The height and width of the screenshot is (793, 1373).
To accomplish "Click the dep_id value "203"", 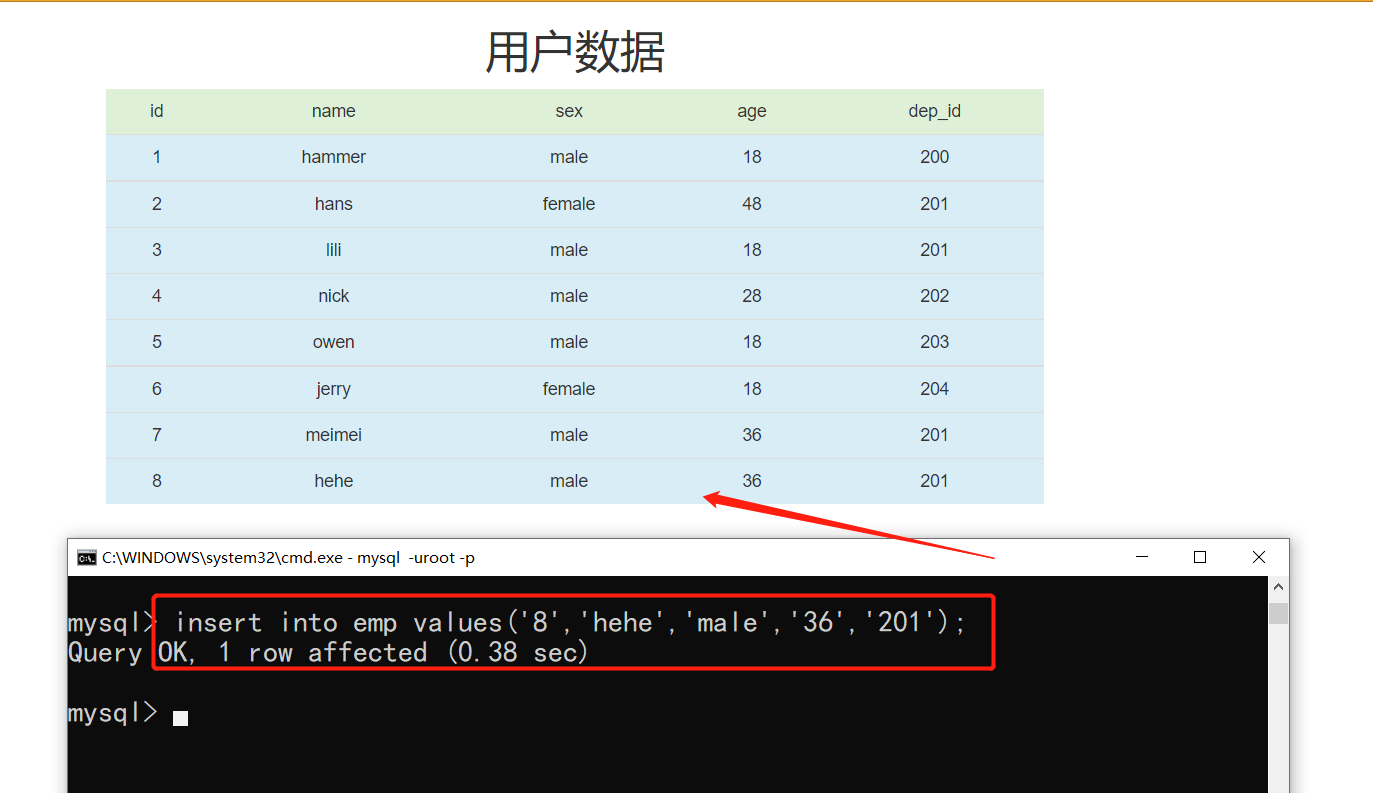I will pyautogui.click(x=935, y=342).
